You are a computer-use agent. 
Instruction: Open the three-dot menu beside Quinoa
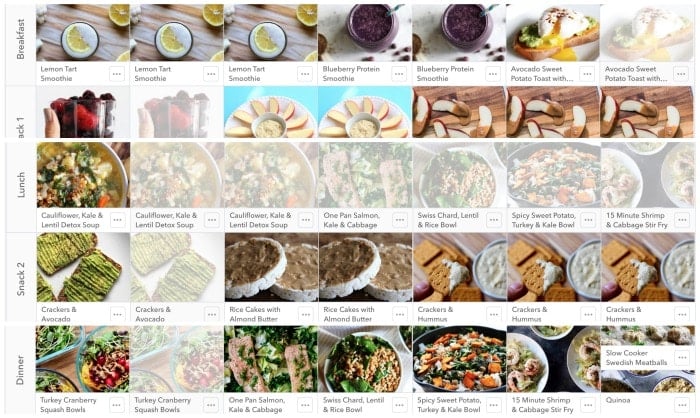[x=682, y=405]
